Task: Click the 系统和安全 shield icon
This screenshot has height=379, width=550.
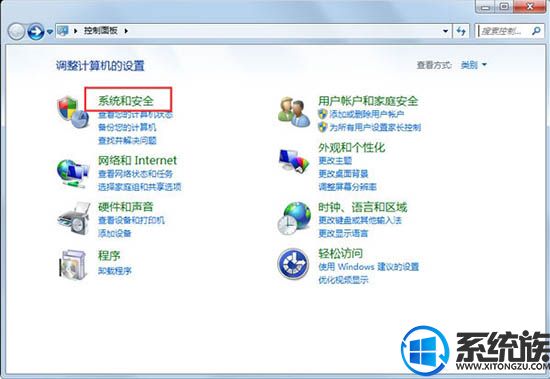Action: coord(73,112)
